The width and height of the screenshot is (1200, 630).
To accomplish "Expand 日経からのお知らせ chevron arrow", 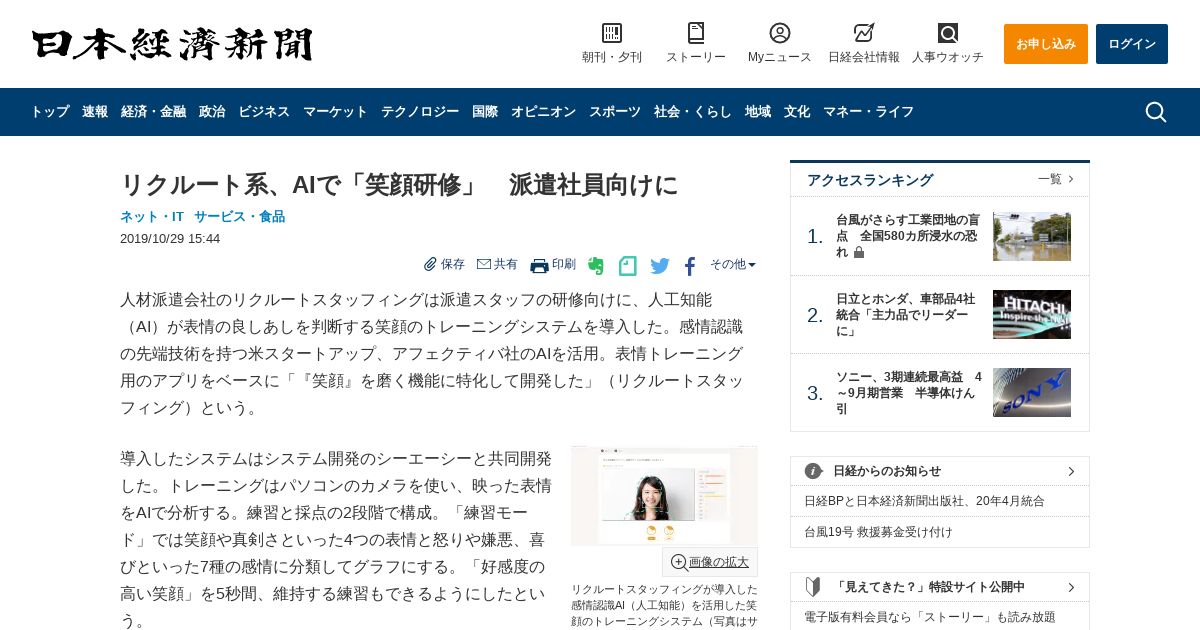I will coord(1071,471).
